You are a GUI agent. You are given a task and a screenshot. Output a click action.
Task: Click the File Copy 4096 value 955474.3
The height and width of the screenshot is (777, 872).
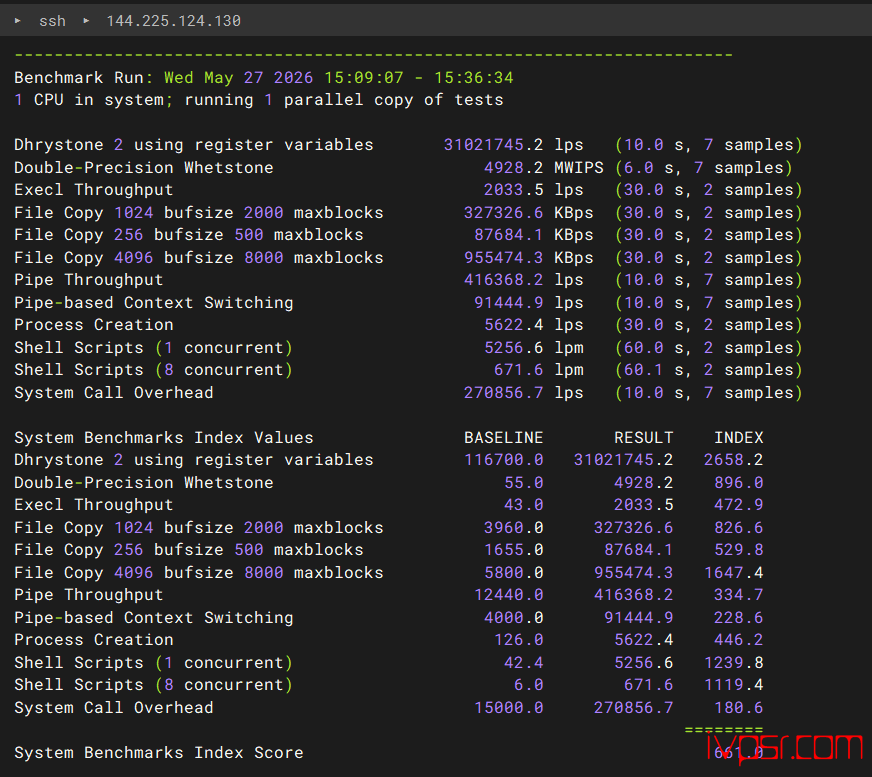pos(503,258)
